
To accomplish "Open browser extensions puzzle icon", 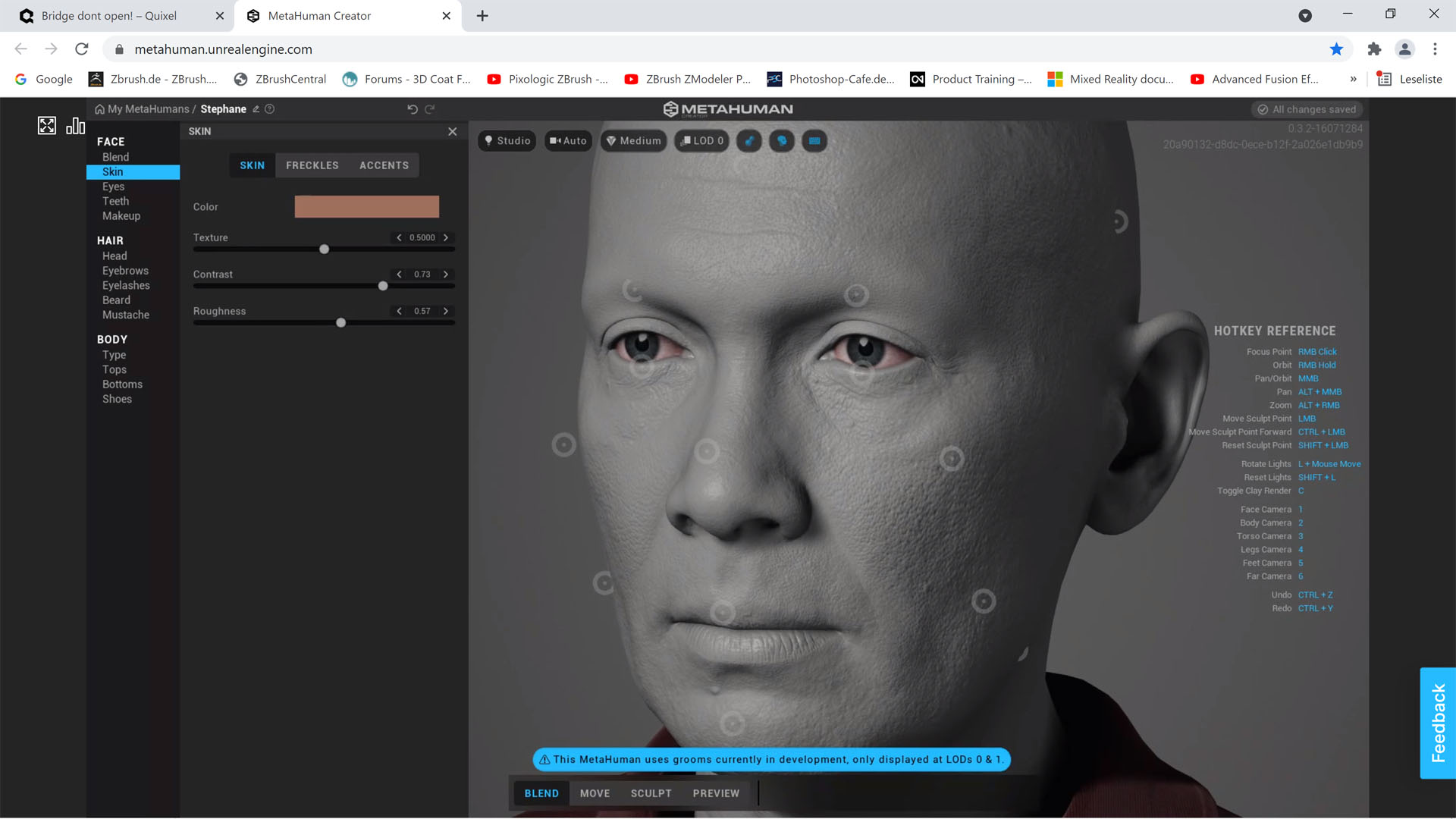I will pos(1374,49).
